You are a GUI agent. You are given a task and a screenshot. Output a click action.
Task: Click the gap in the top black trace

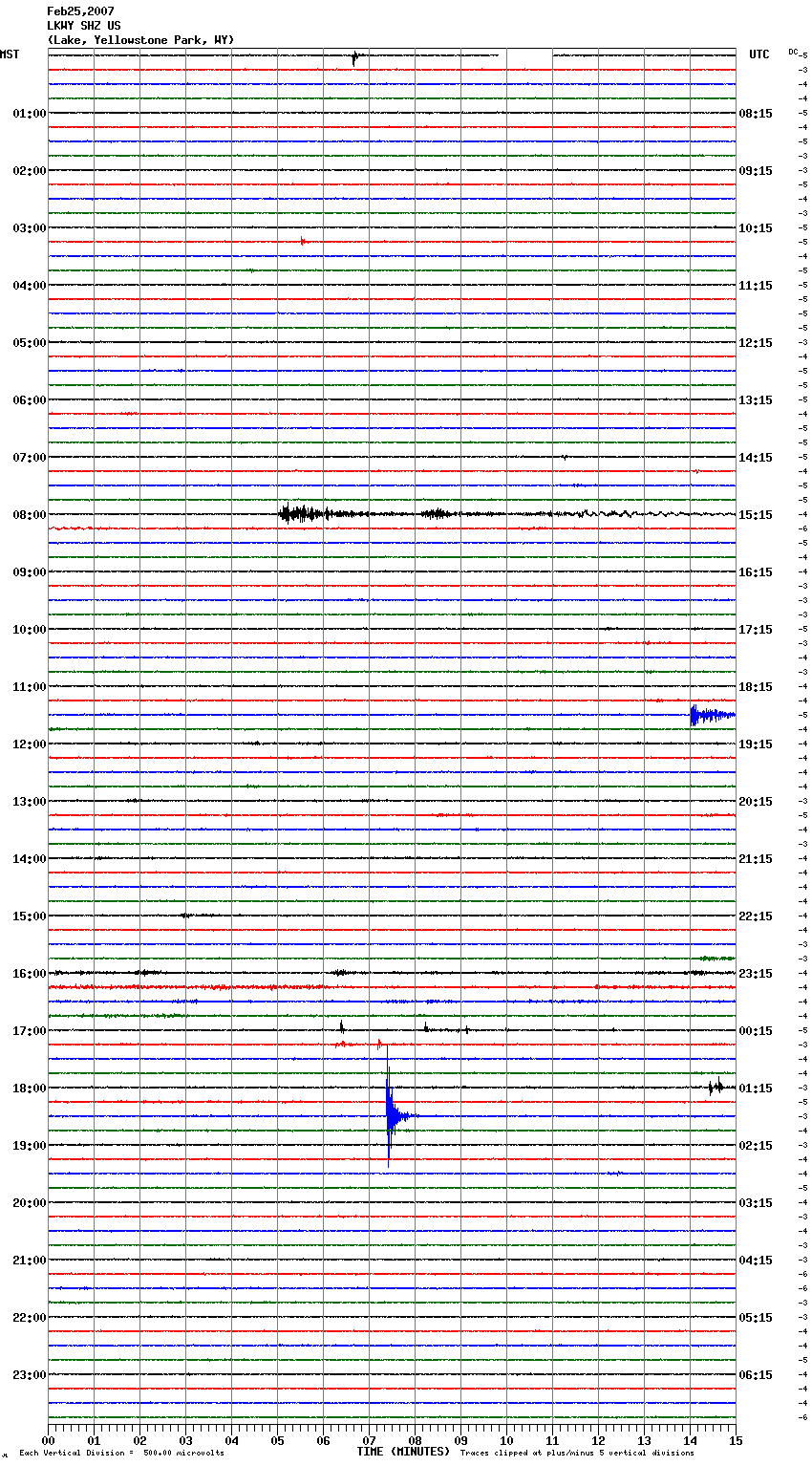pyautogui.click(x=528, y=55)
